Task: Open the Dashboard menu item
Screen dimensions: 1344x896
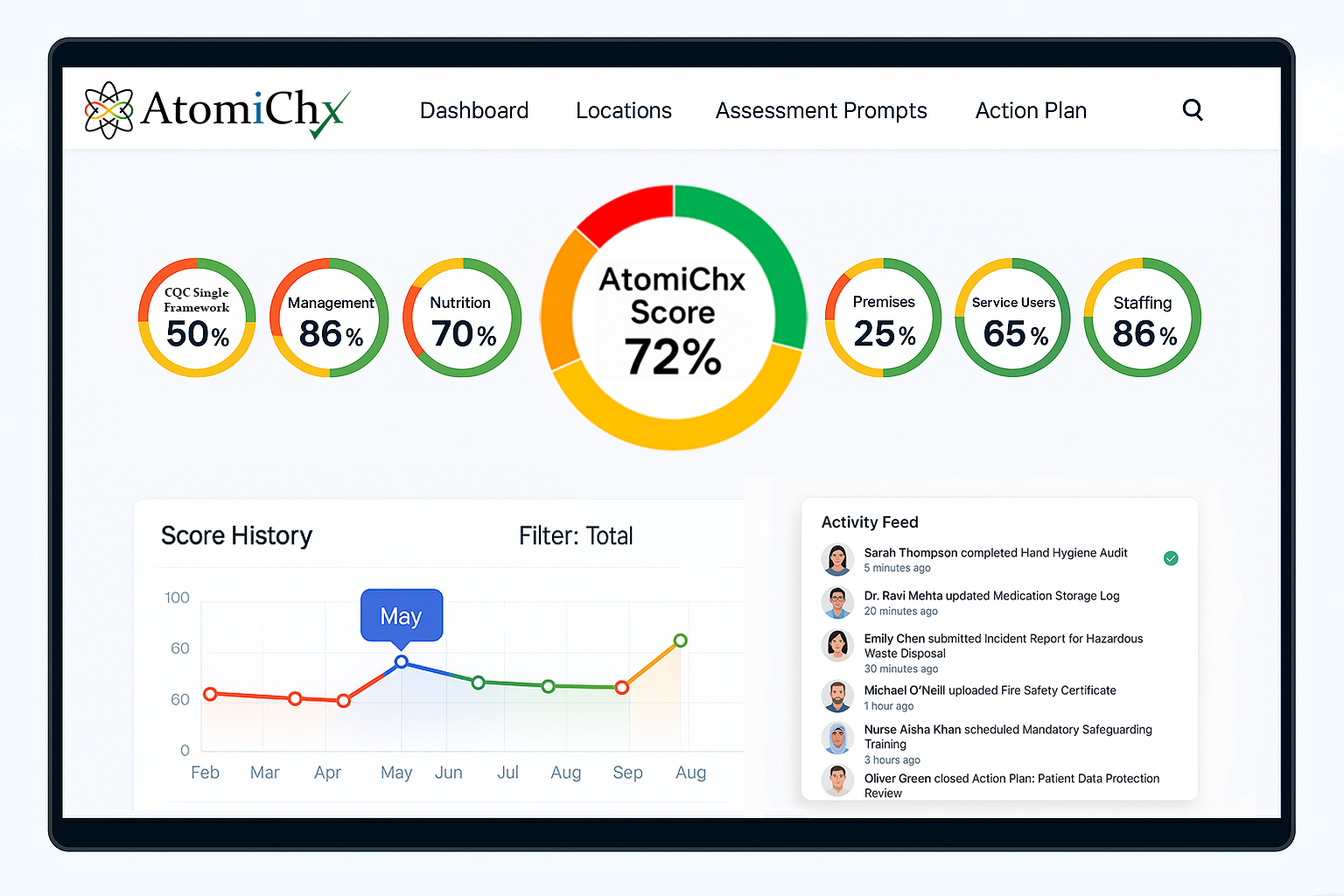Action: coord(474,110)
